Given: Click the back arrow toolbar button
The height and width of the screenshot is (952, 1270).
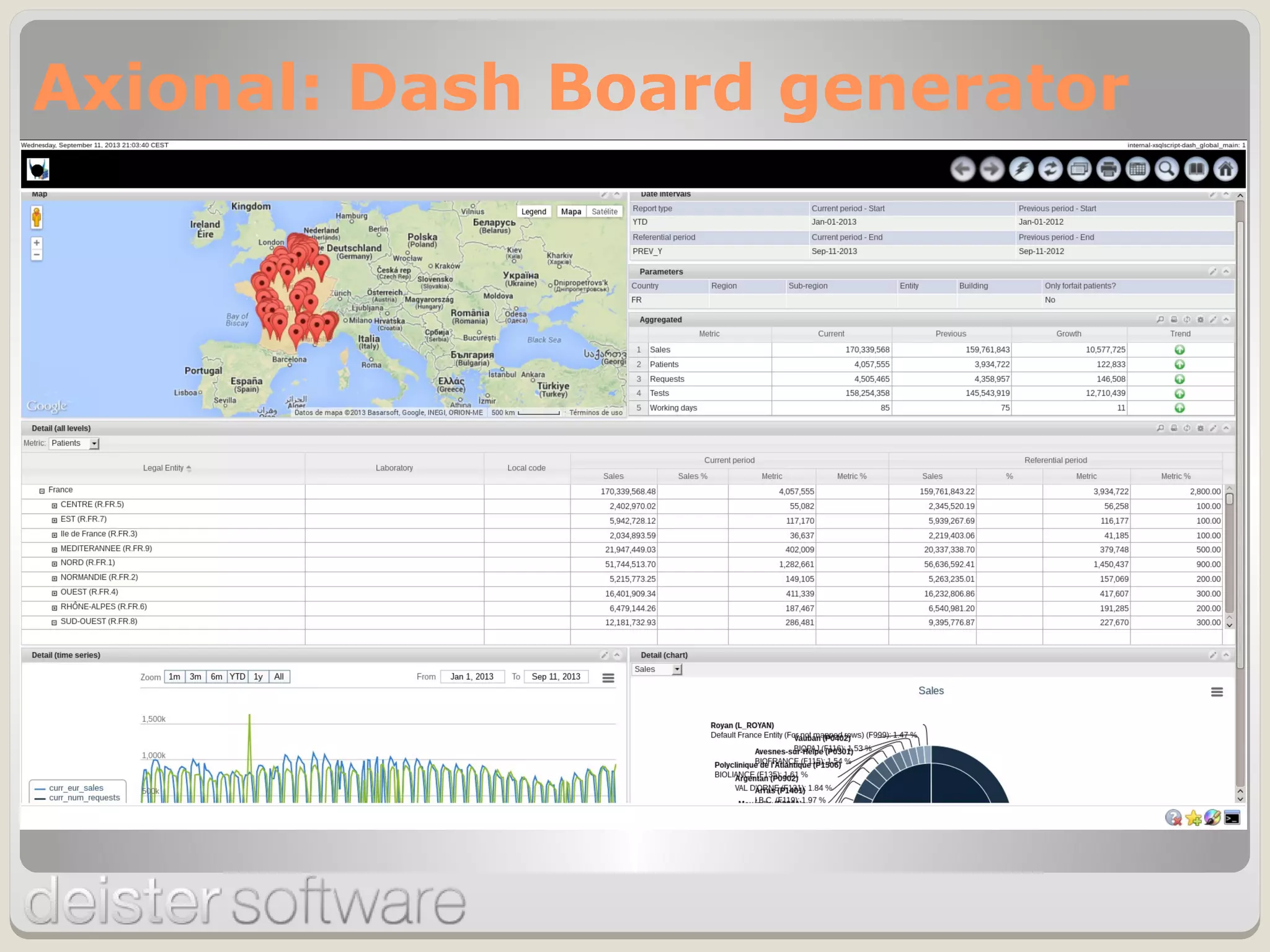Looking at the screenshot, I should pos(962,169).
